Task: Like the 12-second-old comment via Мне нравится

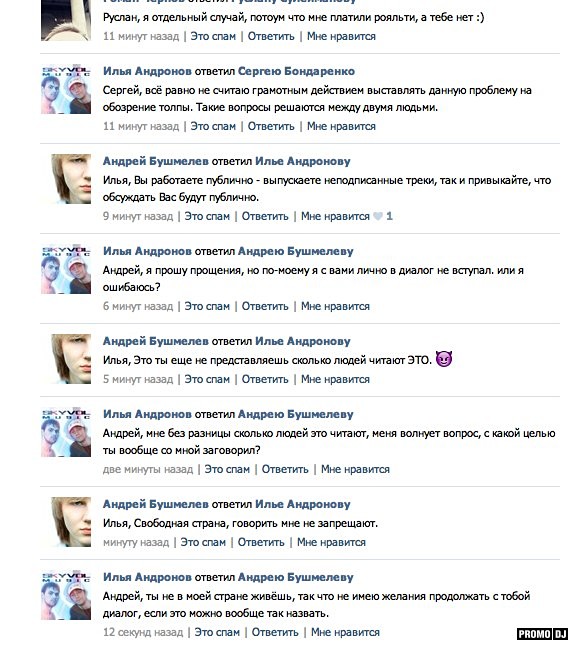Action: [345, 632]
